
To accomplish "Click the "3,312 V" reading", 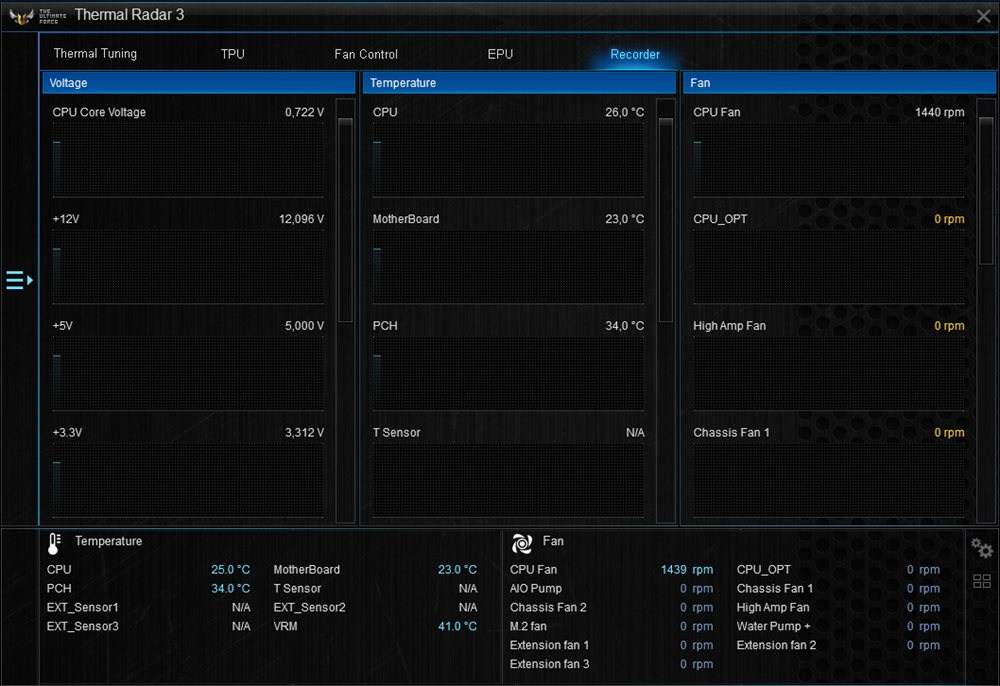I will [304, 432].
